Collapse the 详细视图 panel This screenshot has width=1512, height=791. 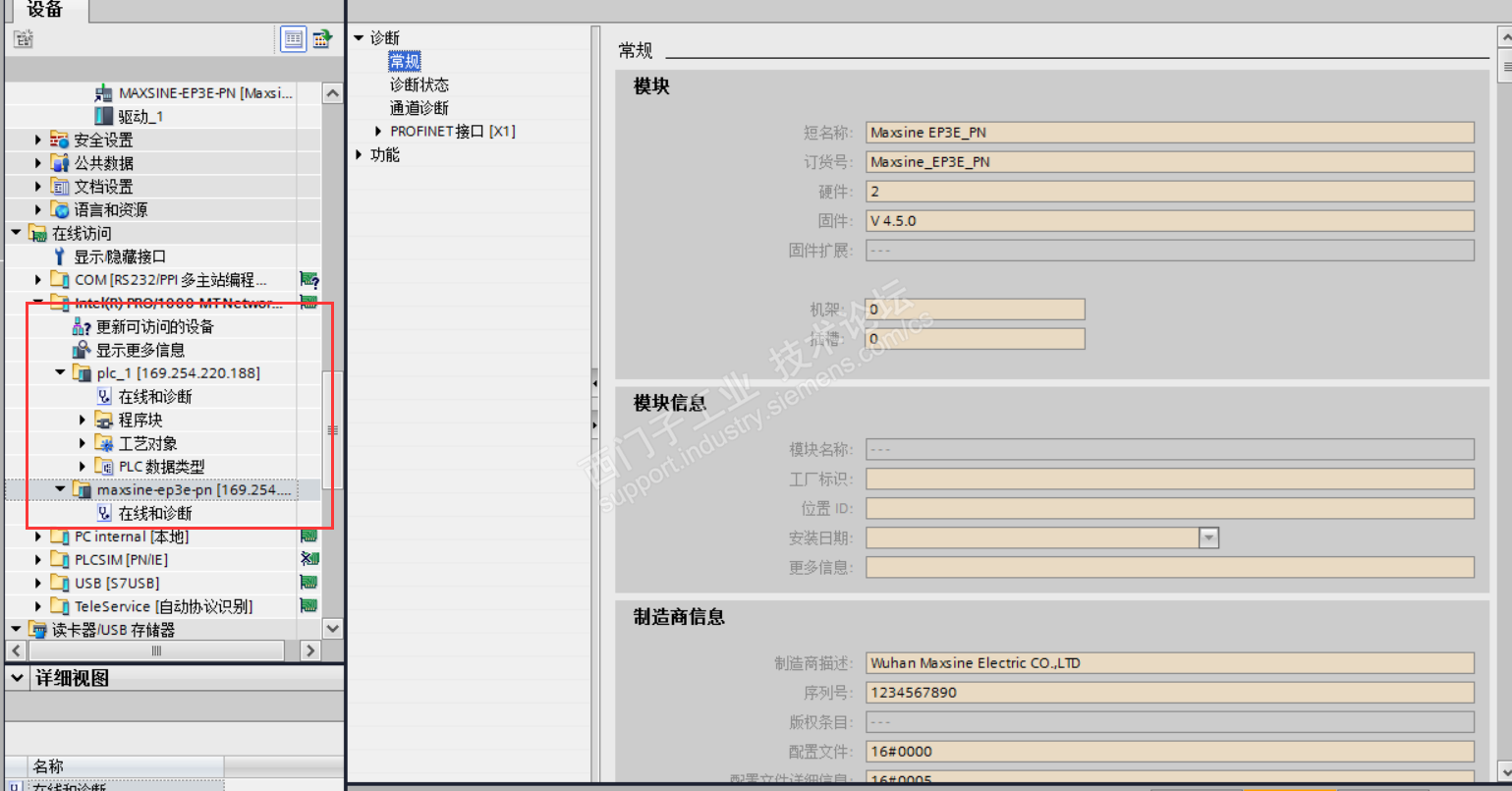pos(18,678)
